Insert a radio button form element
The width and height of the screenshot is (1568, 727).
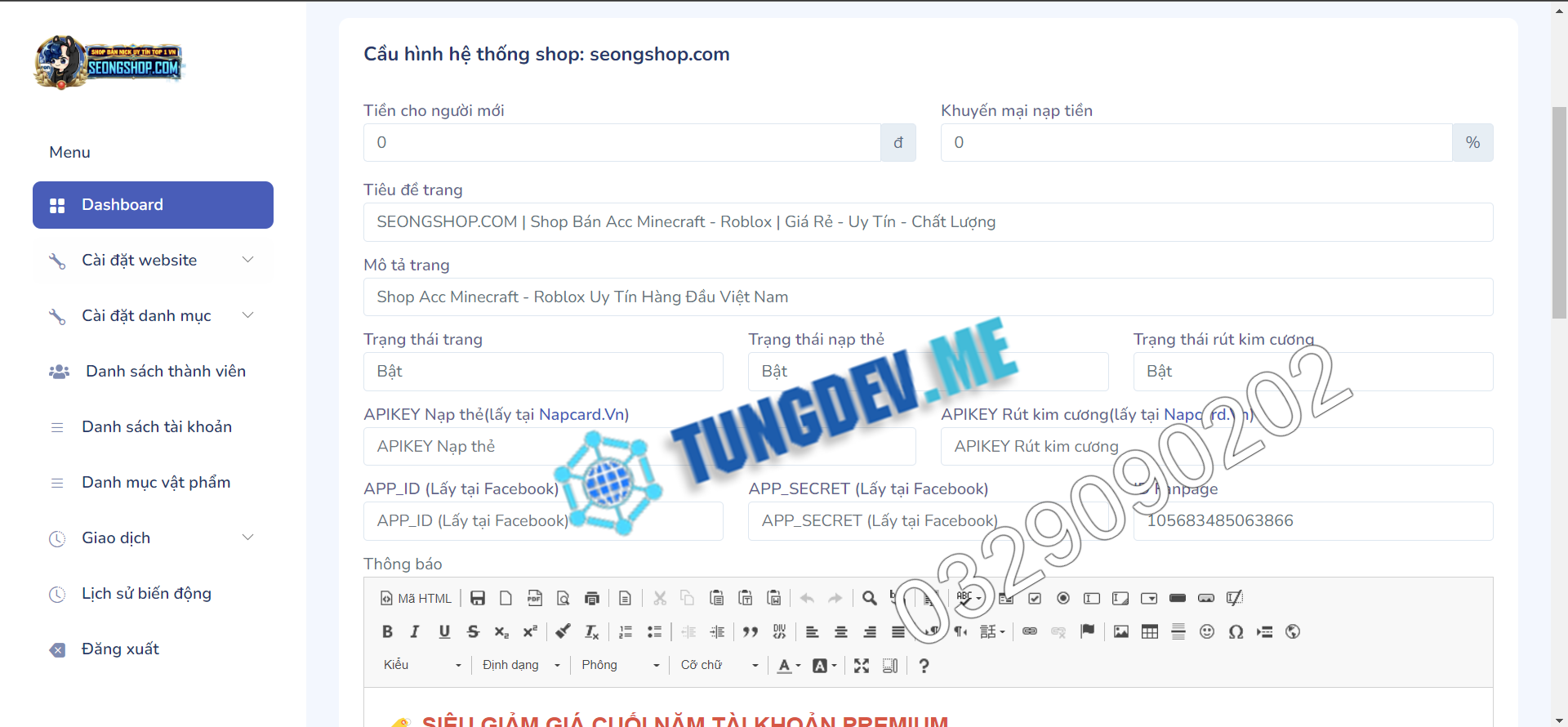tap(1063, 598)
